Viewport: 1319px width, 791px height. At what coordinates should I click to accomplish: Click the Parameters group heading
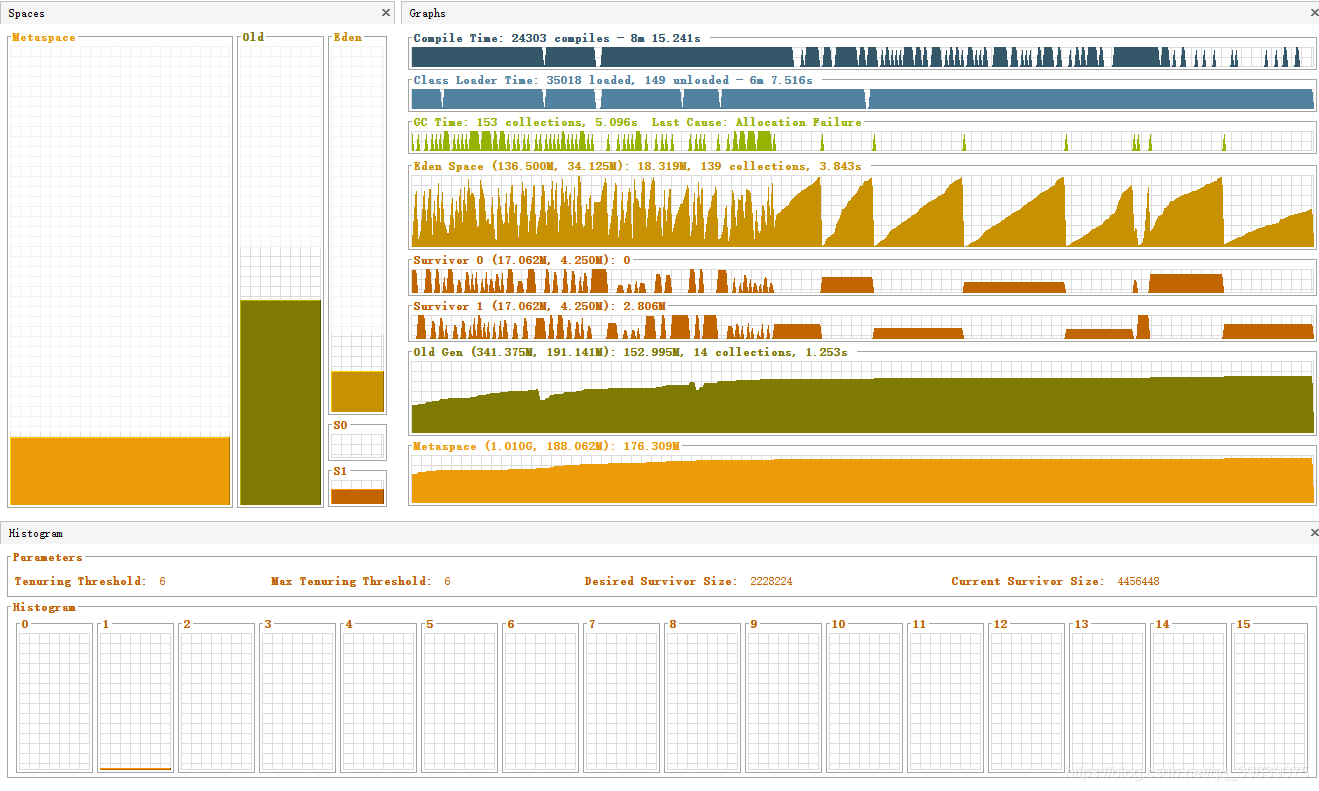click(48, 557)
